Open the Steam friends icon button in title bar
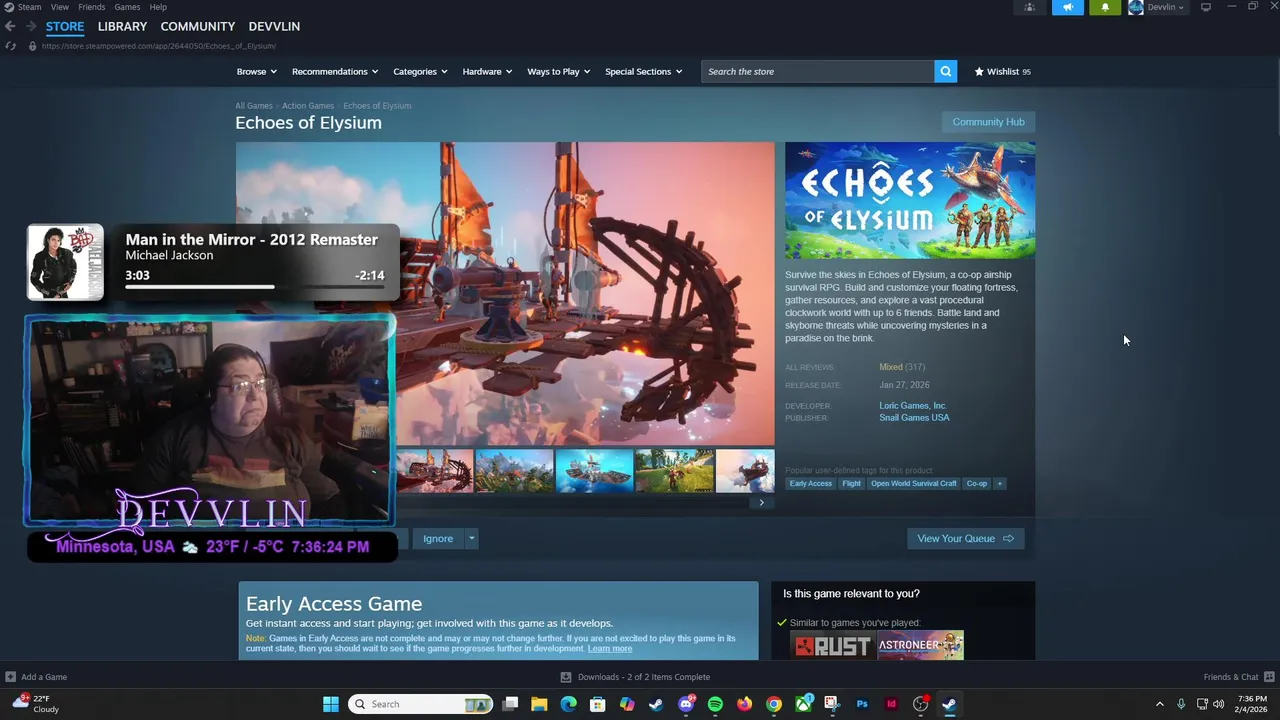 (x=1029, y=7)
